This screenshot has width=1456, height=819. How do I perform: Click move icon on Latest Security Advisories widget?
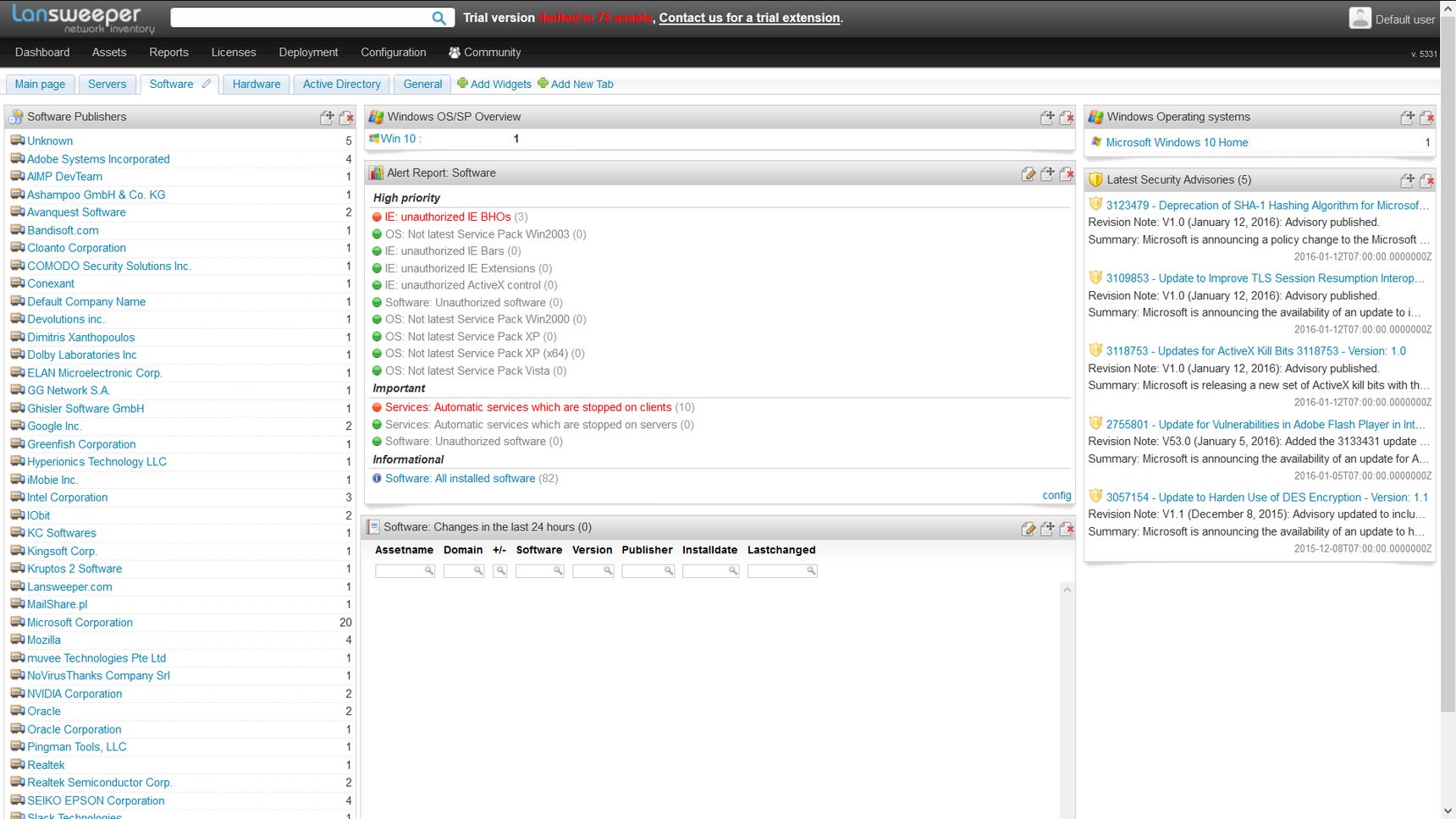[1408, 180]
